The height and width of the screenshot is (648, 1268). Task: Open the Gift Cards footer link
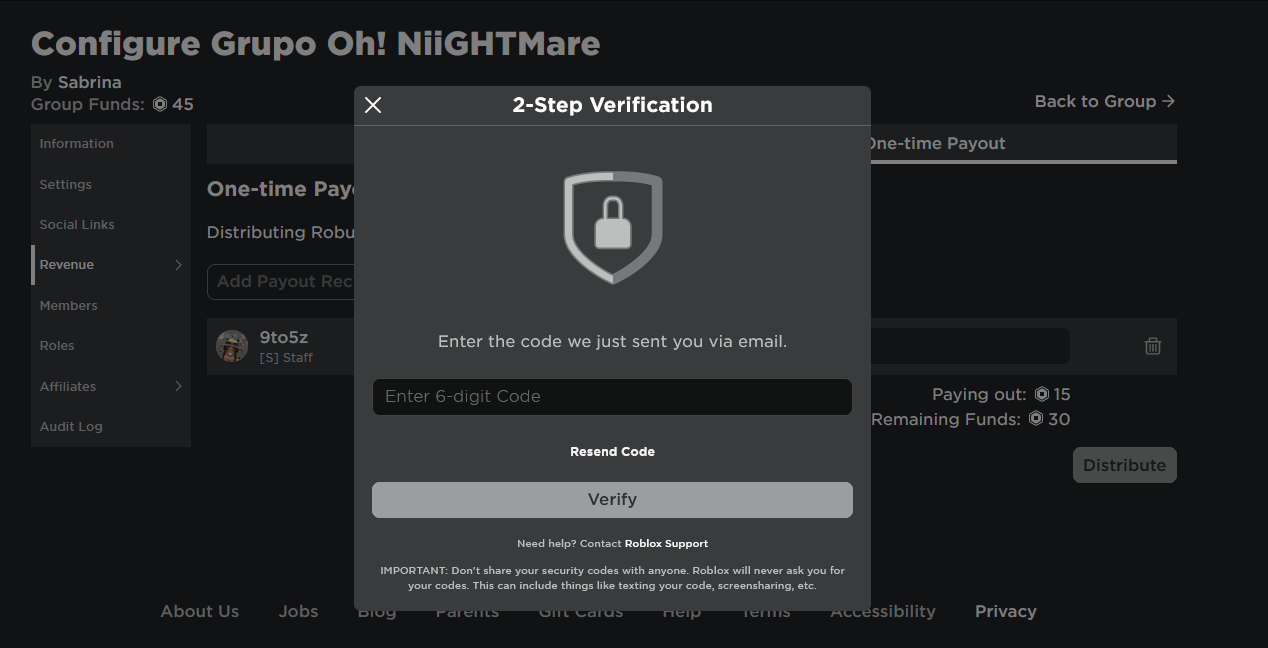coord(580,611)
